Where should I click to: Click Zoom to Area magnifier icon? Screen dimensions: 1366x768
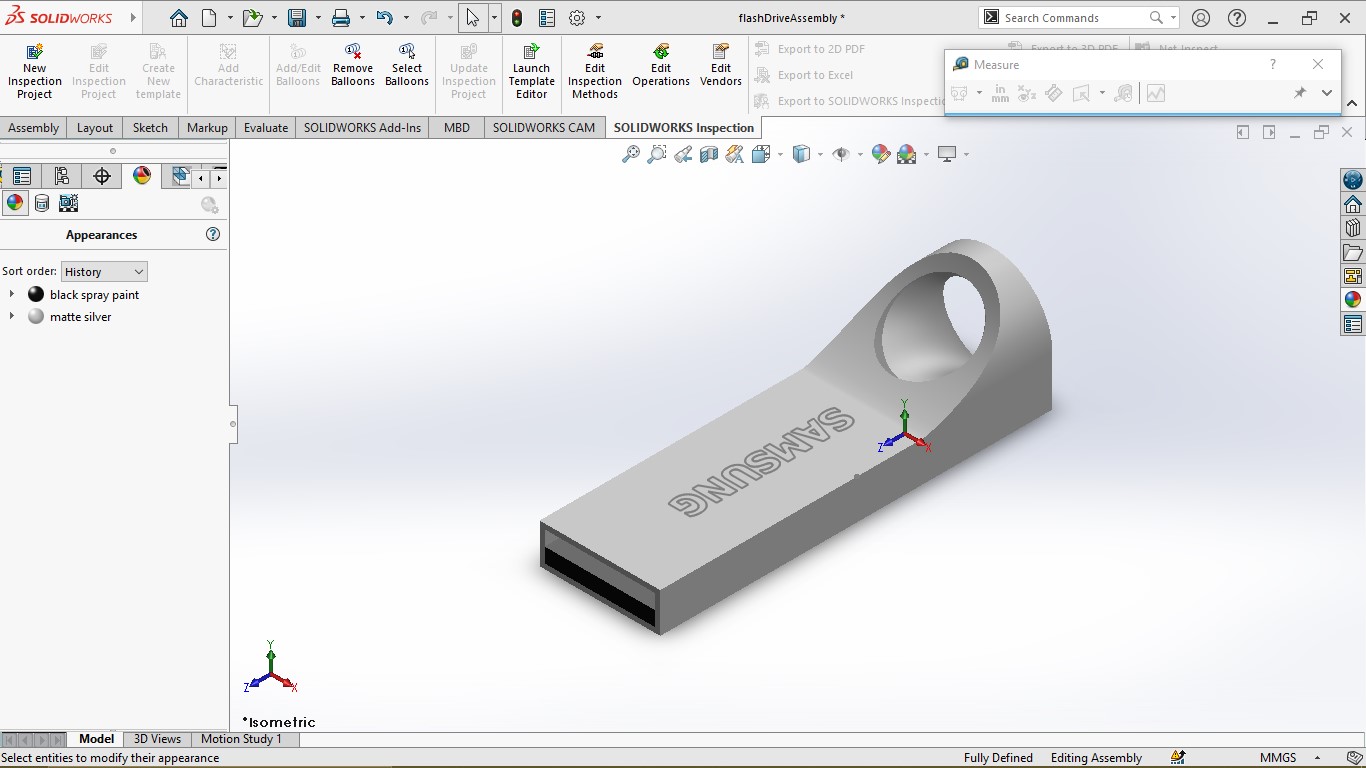657,154
